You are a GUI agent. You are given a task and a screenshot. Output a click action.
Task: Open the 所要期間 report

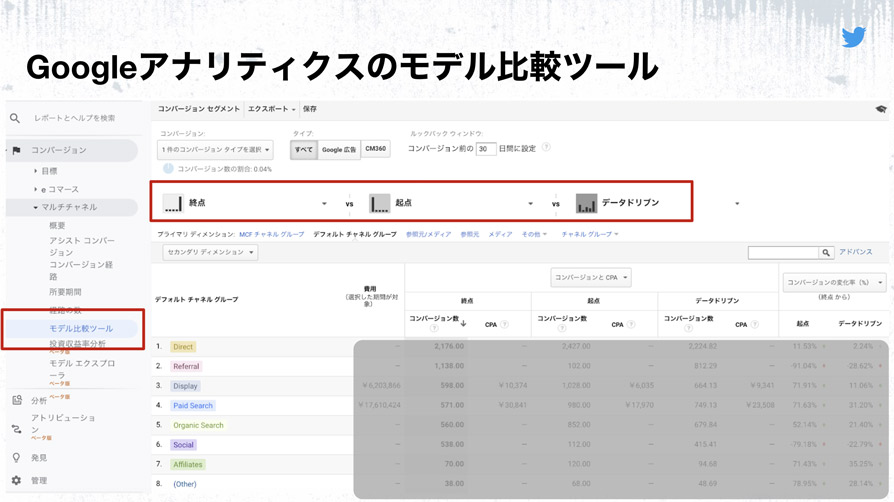(65, 292)
